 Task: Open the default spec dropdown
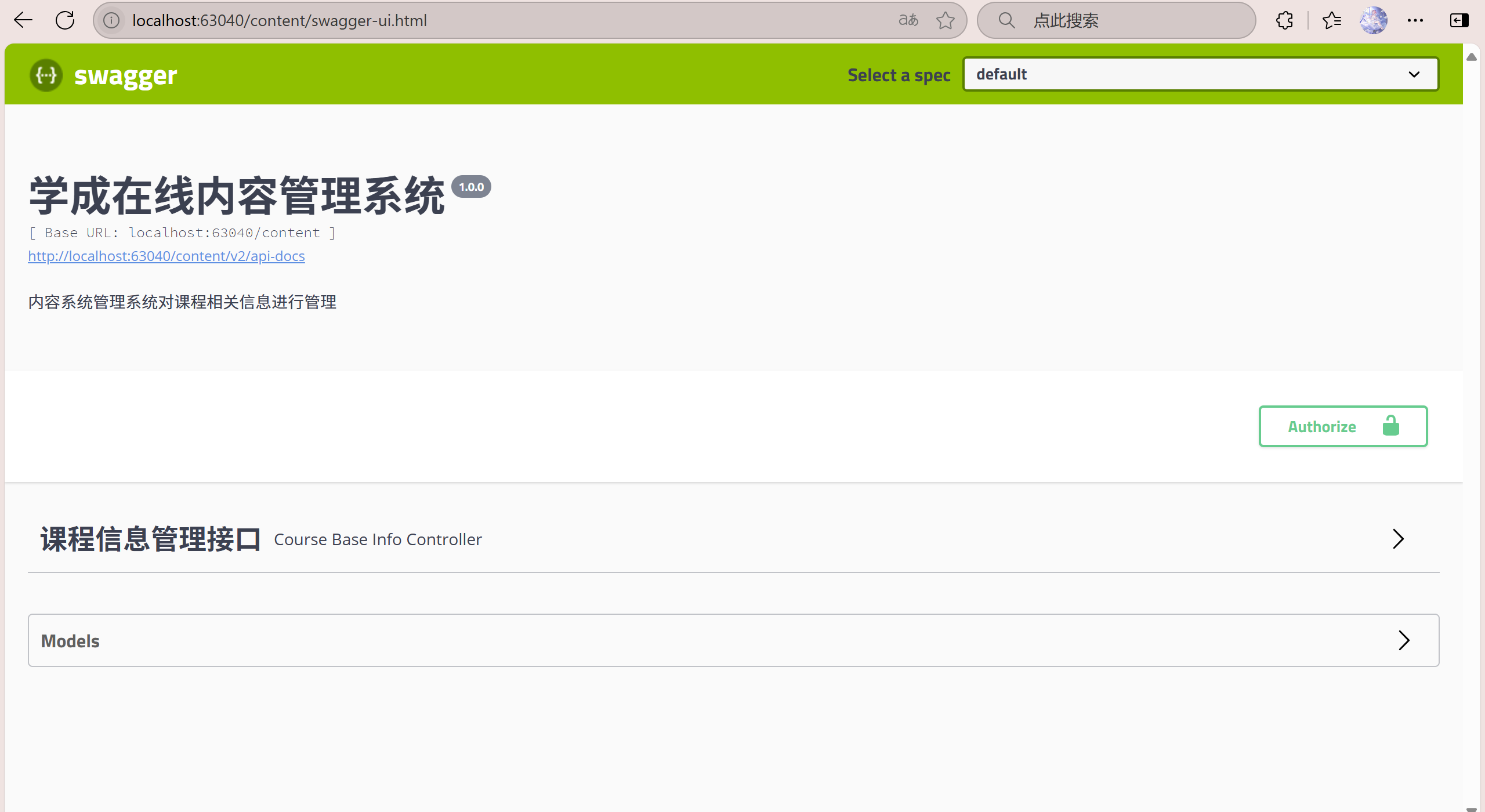click(x=1200, y=74)
